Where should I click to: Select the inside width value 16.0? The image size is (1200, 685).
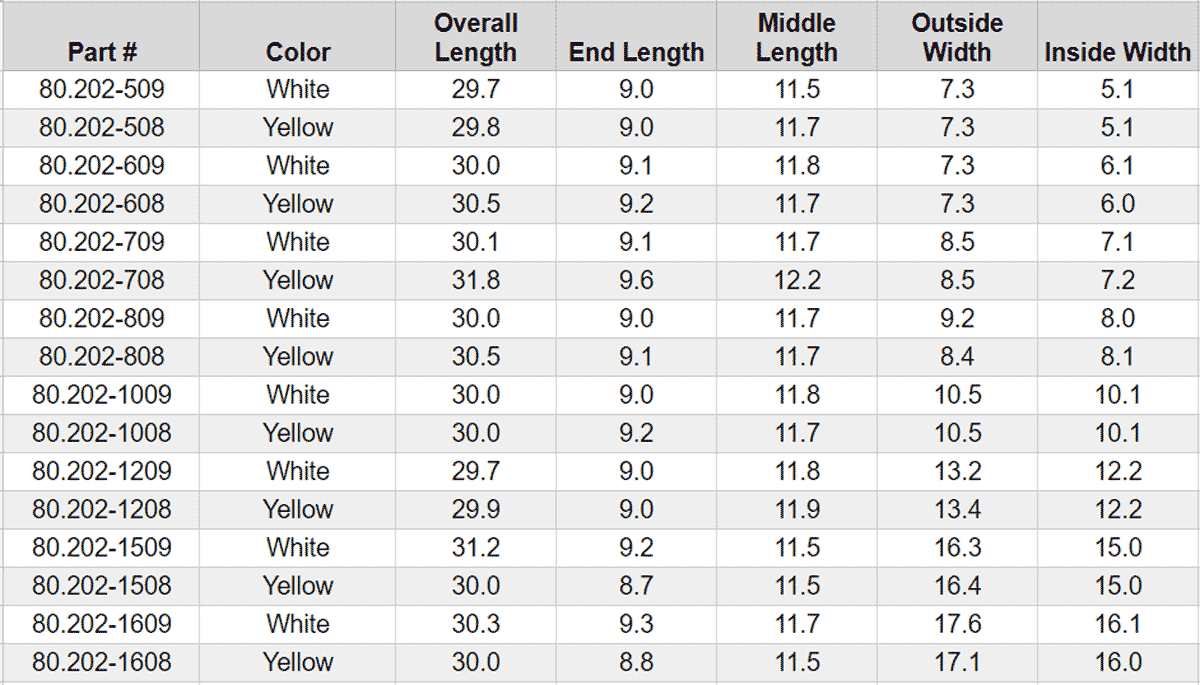pyautogui.click(x=1117, y=663)
